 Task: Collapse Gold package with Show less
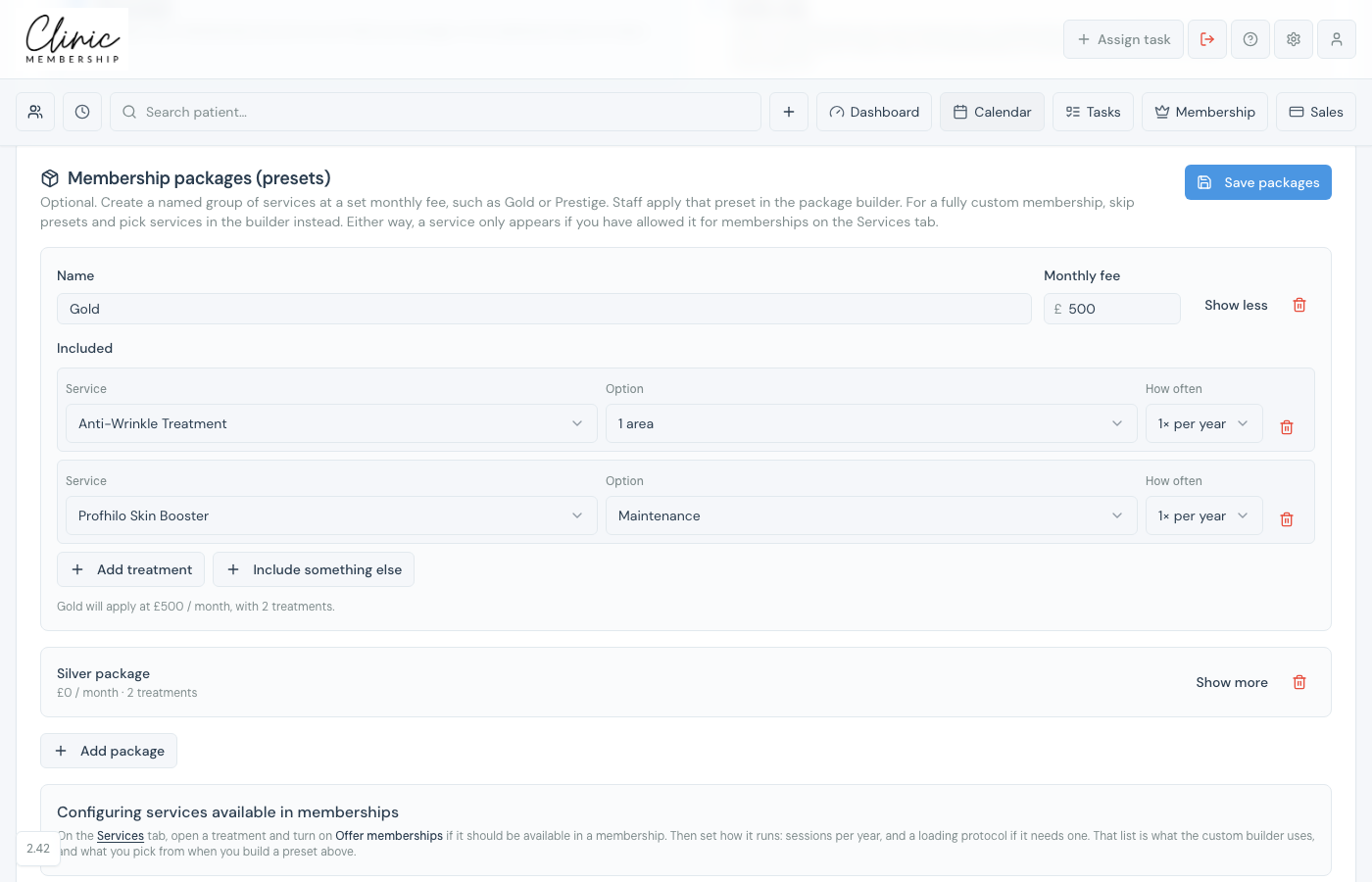[x=1236, y=305]
